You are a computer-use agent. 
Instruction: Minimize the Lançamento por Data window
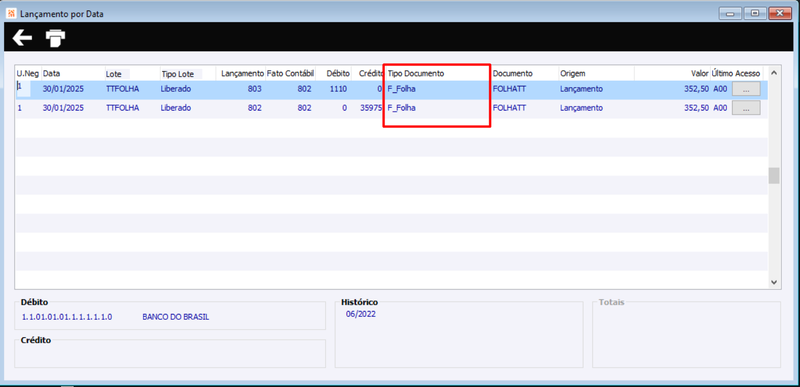(x=730, y=14)
